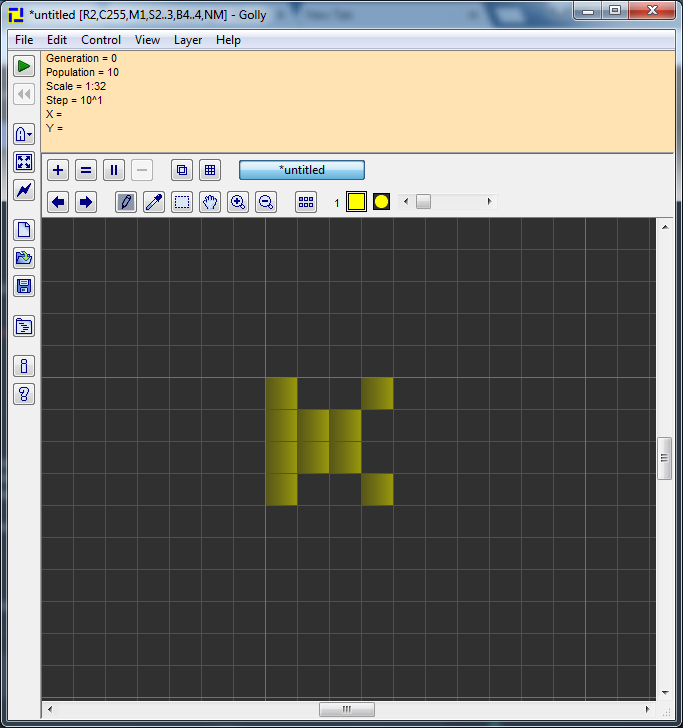683x728 pixels.
Task: Click the horizontal scrollbar thumb
Action: pos(347,709)
